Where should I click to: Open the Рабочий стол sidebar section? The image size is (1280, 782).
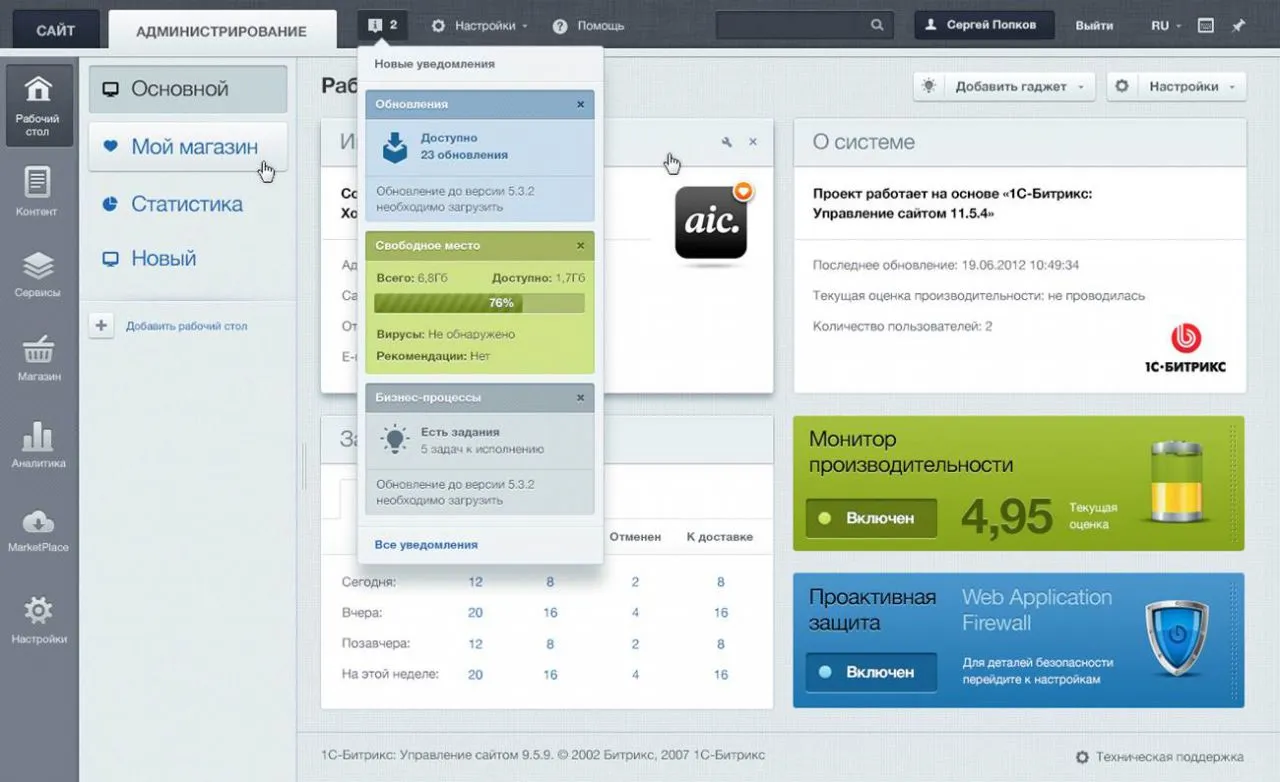38,105
